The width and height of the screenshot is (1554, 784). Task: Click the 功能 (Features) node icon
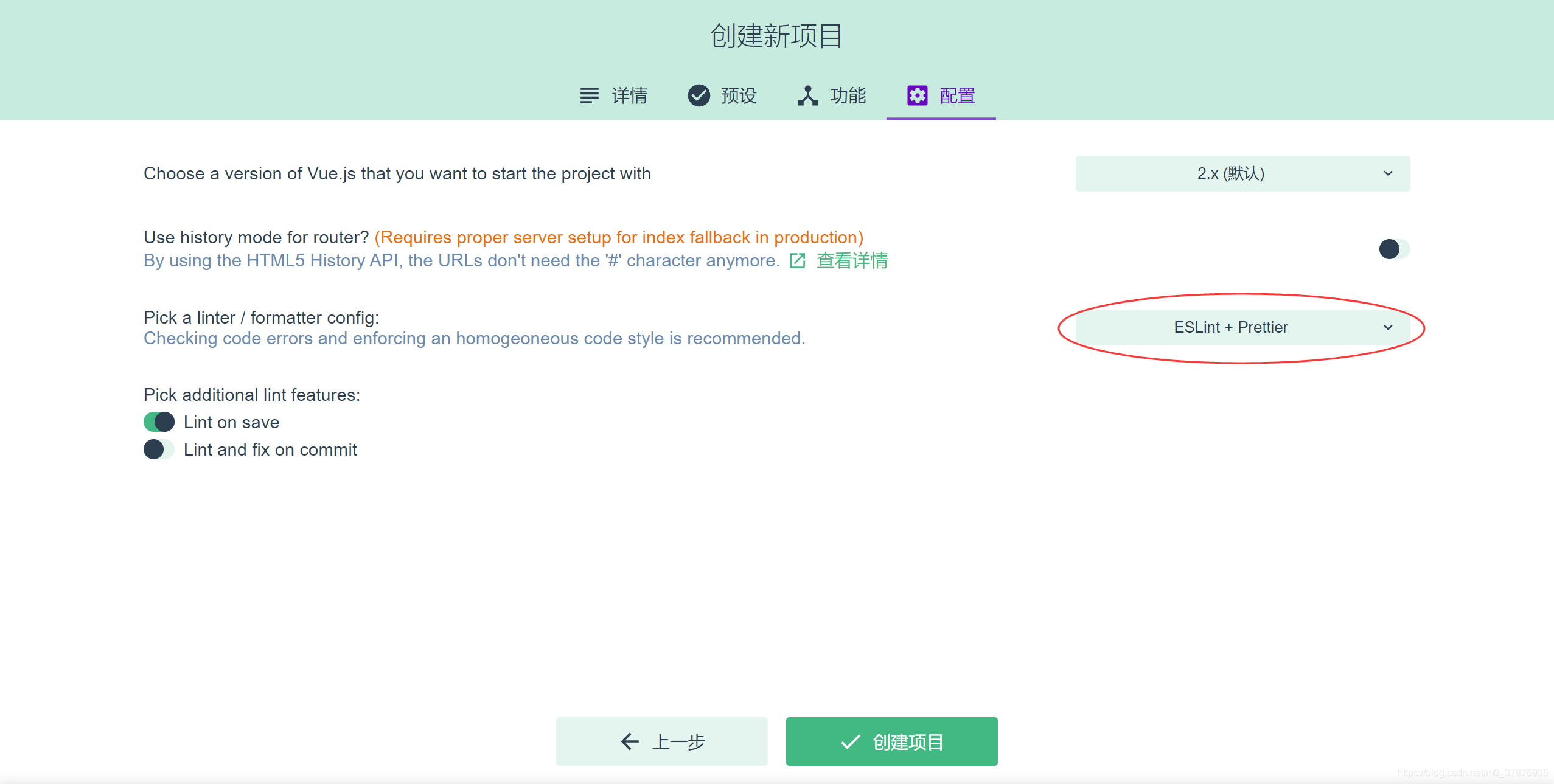tap(806, 94)
